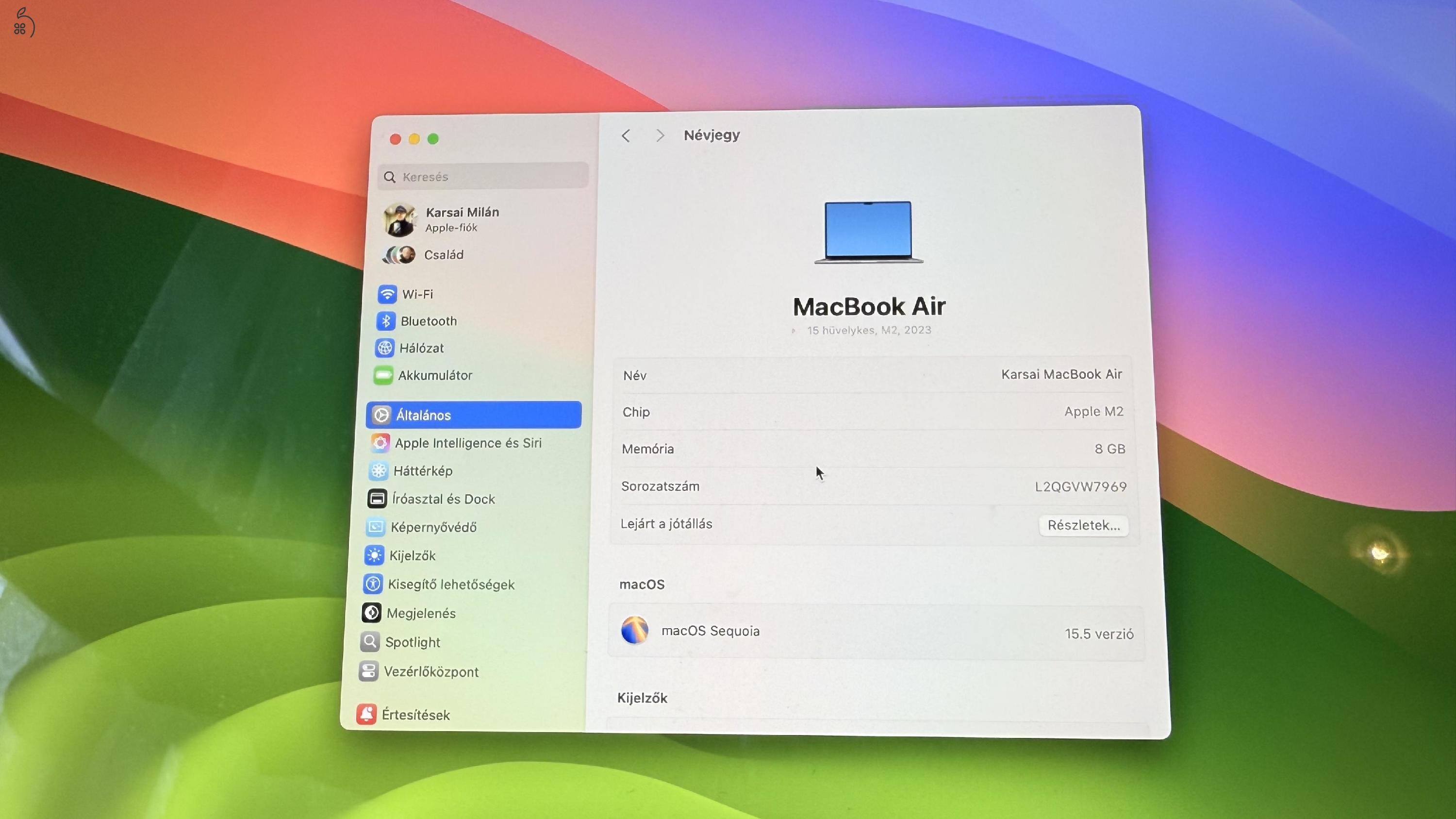Select Wi-Fi label in sidebar
This screenshot has width=1456, height=819.
[x=418, y=294]
